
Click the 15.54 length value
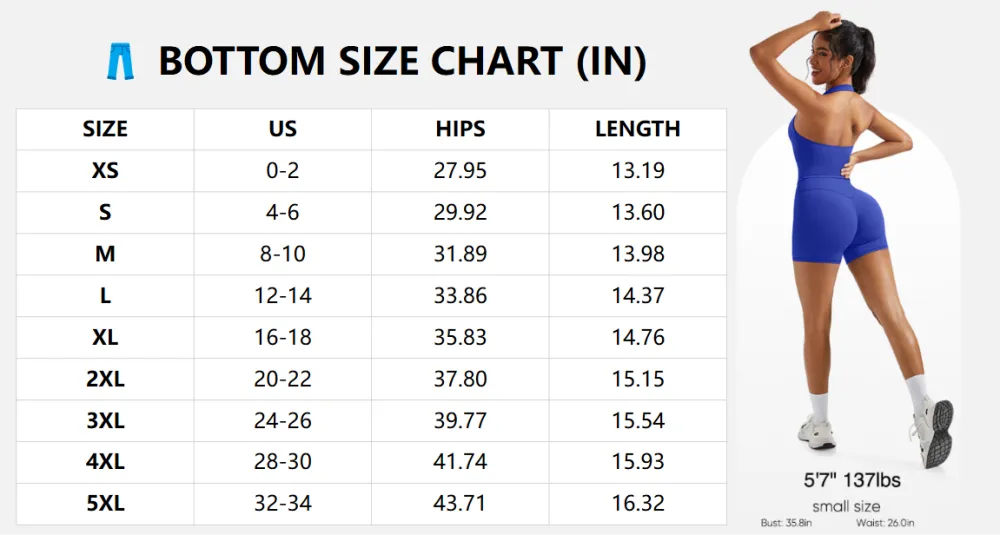(638, 421)
